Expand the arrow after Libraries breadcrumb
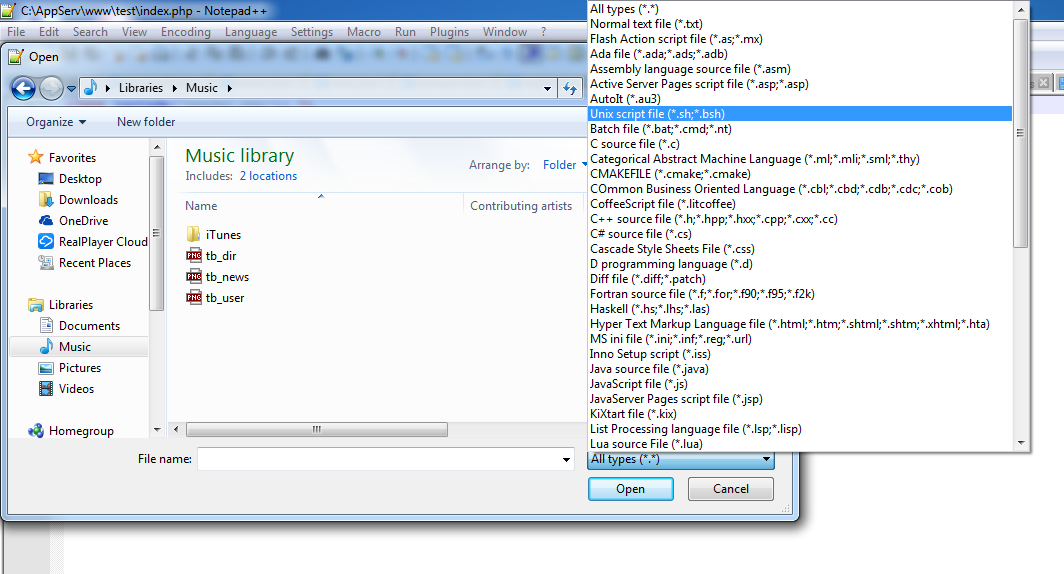The height and width of the screenshot is (574, 1064). 174,88
